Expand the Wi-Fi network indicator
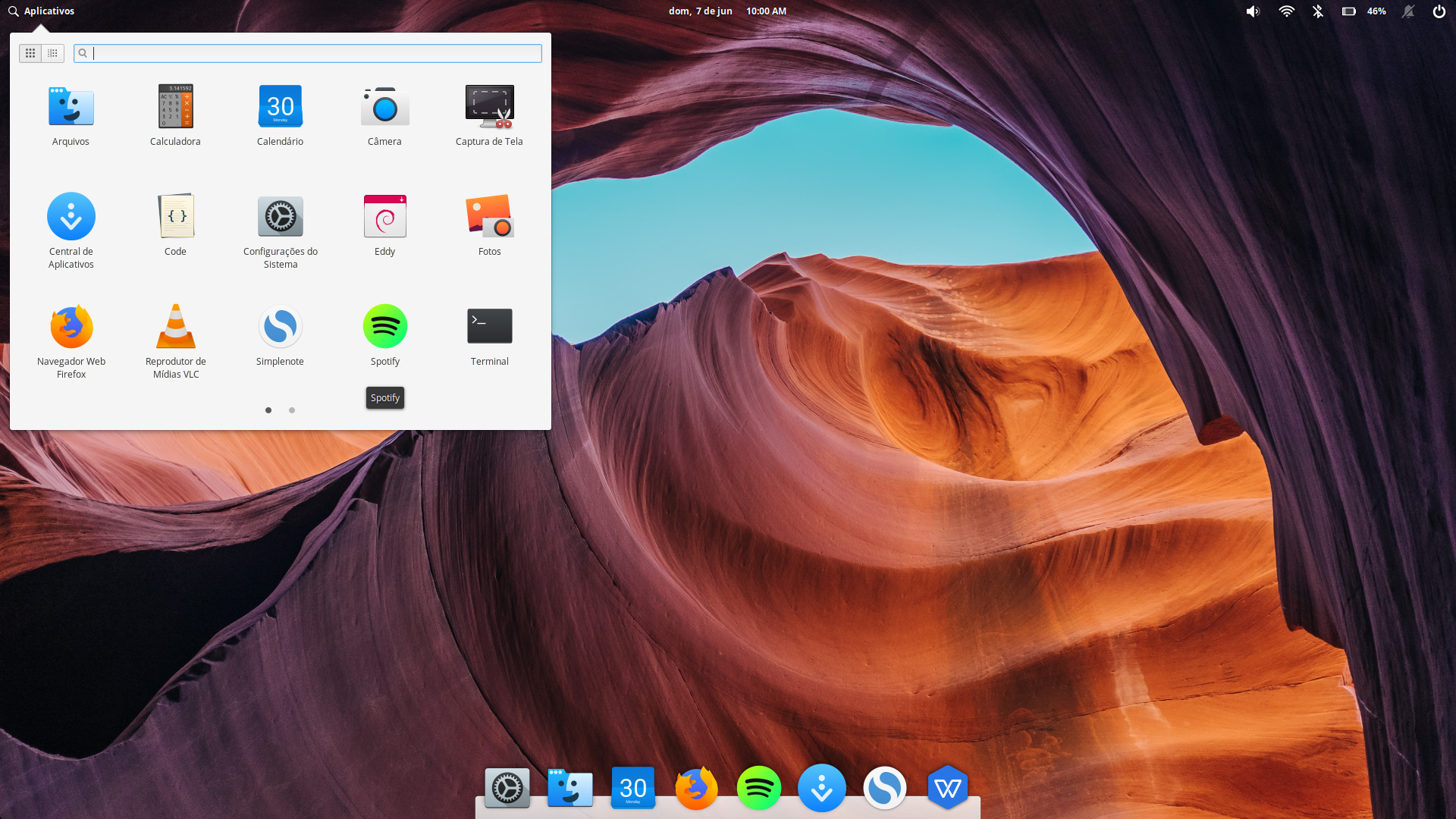 pos(1286,11)
